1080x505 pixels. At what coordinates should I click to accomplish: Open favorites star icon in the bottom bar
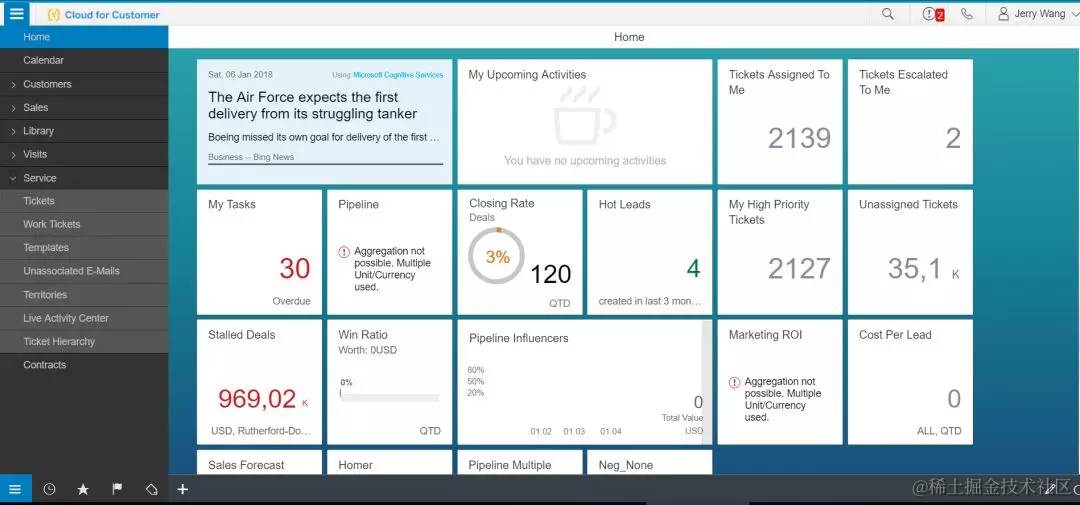pos(83,489)
